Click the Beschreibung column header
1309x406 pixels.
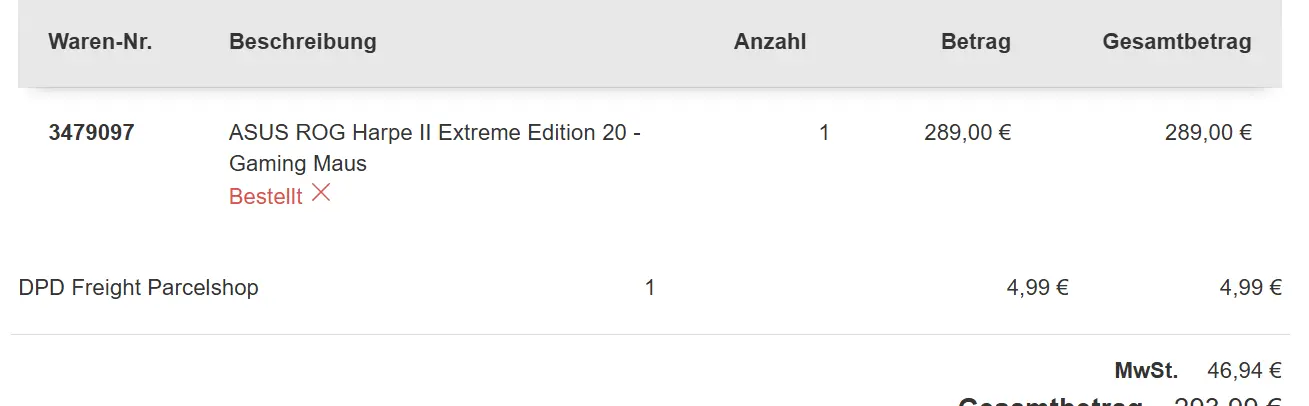coord(303,42)
